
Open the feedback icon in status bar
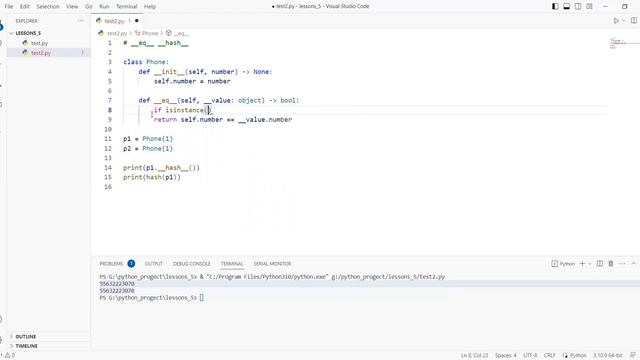tap(633, 356)
